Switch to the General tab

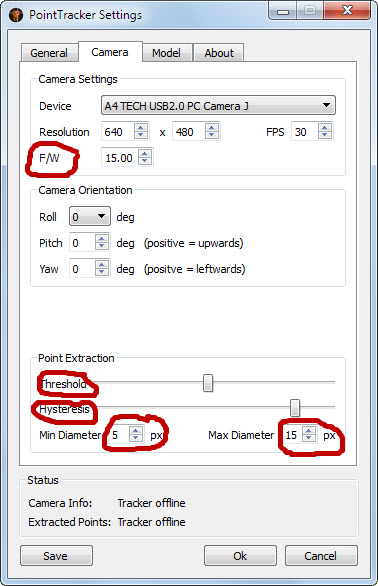(49, 53)
